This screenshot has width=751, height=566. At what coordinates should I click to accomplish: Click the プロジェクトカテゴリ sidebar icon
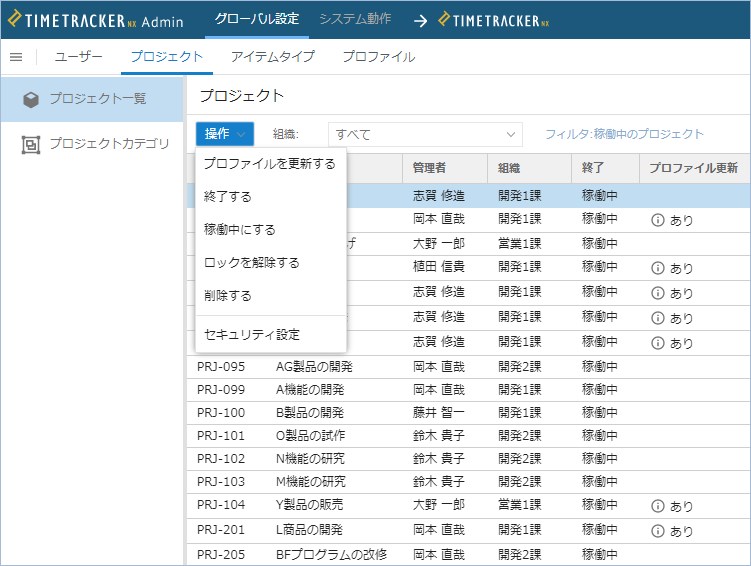tap(31, 144)
